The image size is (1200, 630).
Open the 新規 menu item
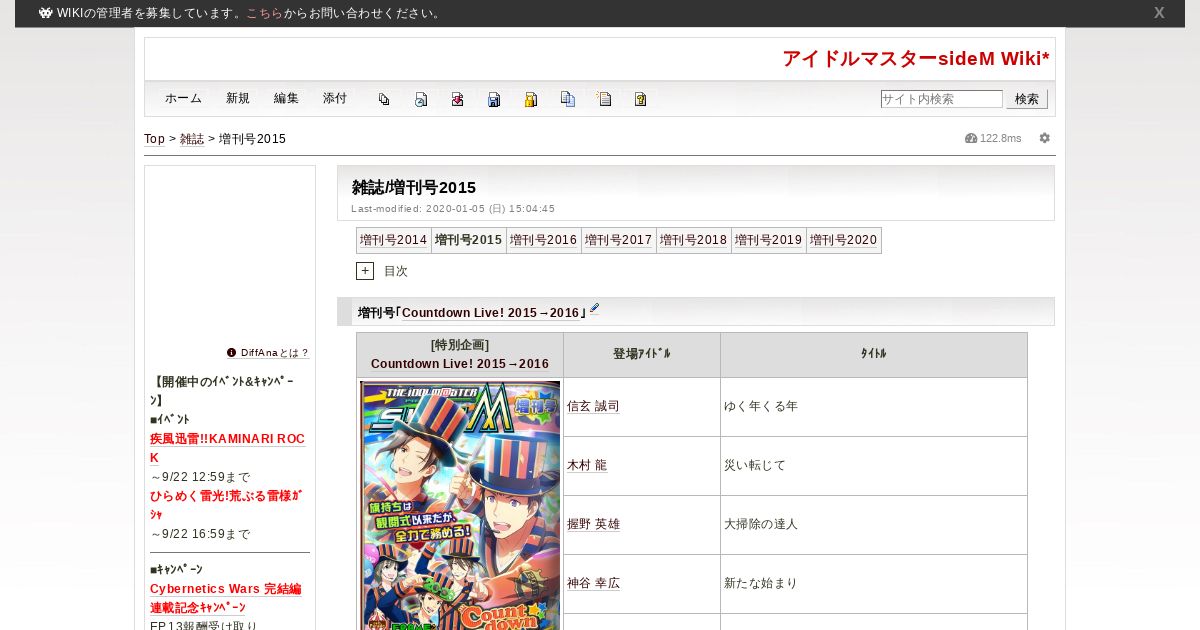(x=238, y=98)
